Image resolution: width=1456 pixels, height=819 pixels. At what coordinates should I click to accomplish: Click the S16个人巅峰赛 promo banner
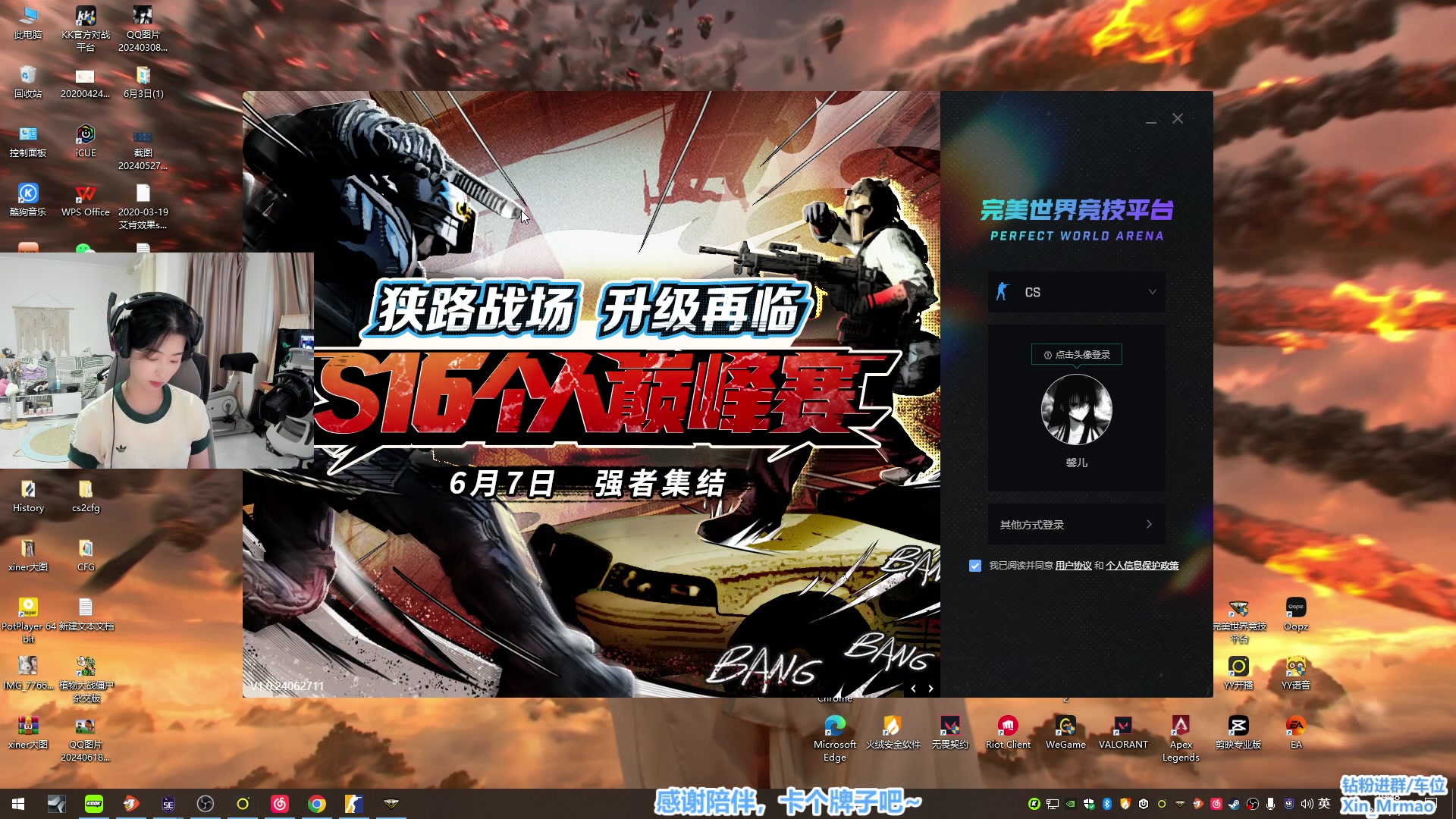(591, 394)
